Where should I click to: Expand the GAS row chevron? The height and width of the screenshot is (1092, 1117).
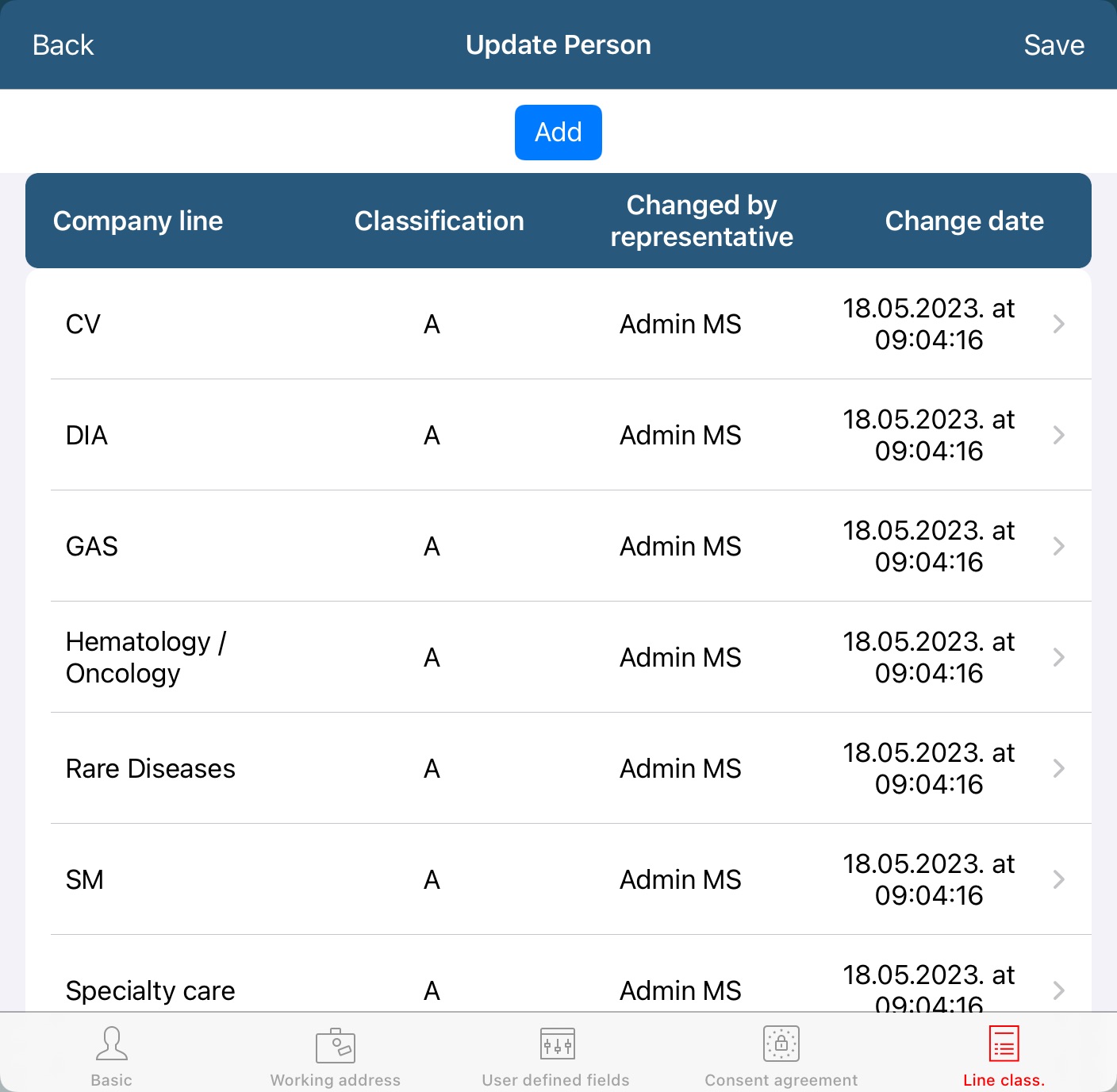coord(1058,546)
